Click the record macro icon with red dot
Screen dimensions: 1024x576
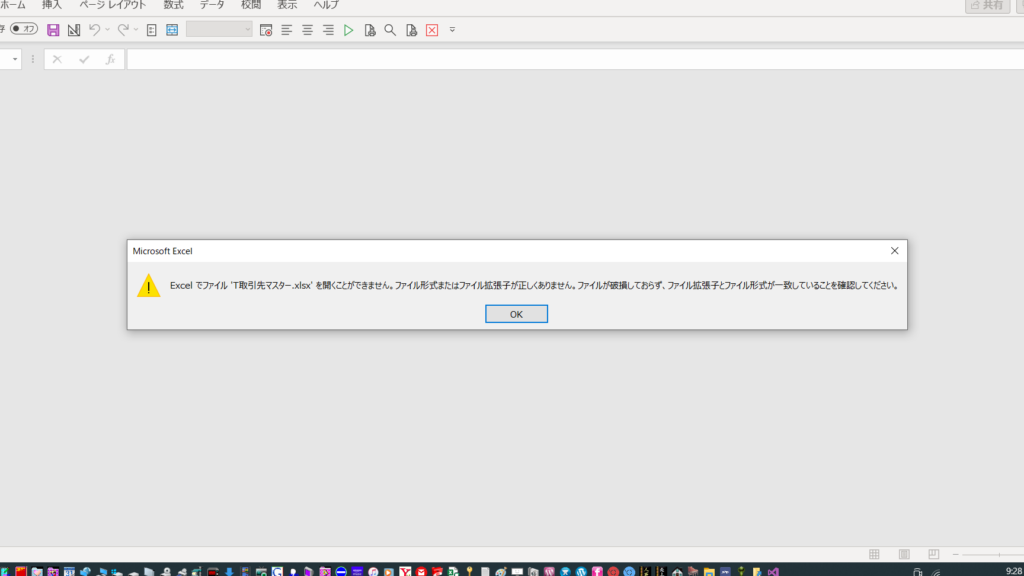click(x=266, y=30)
